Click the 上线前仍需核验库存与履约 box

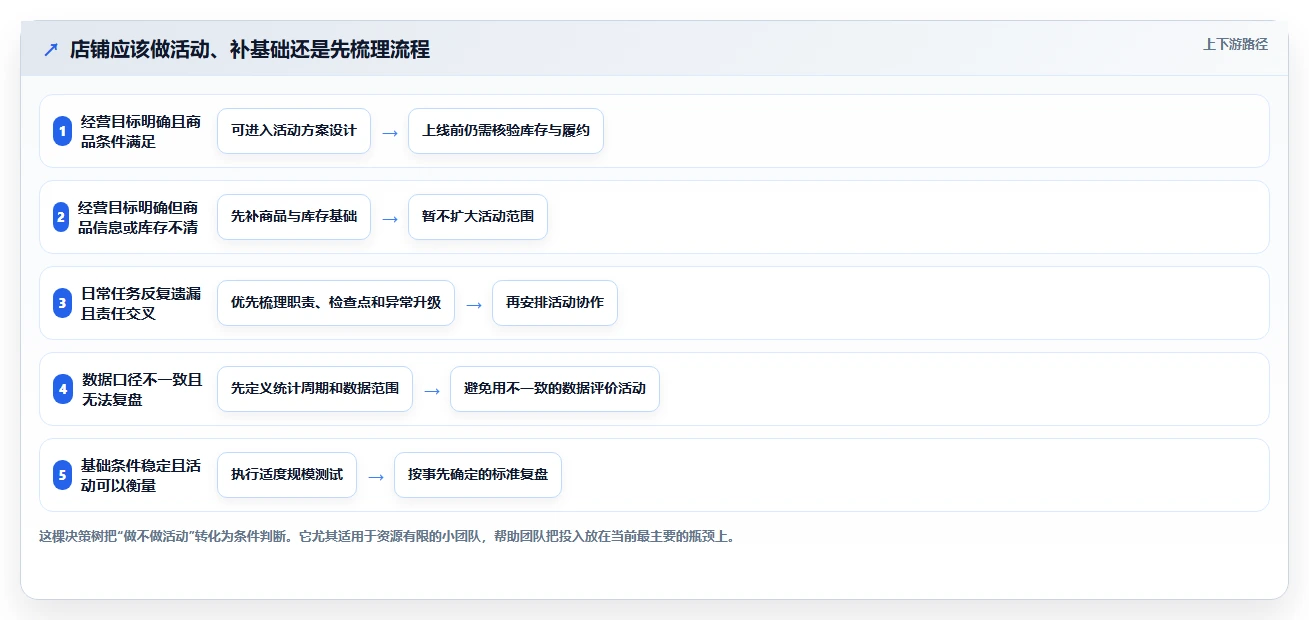[506, 131]
